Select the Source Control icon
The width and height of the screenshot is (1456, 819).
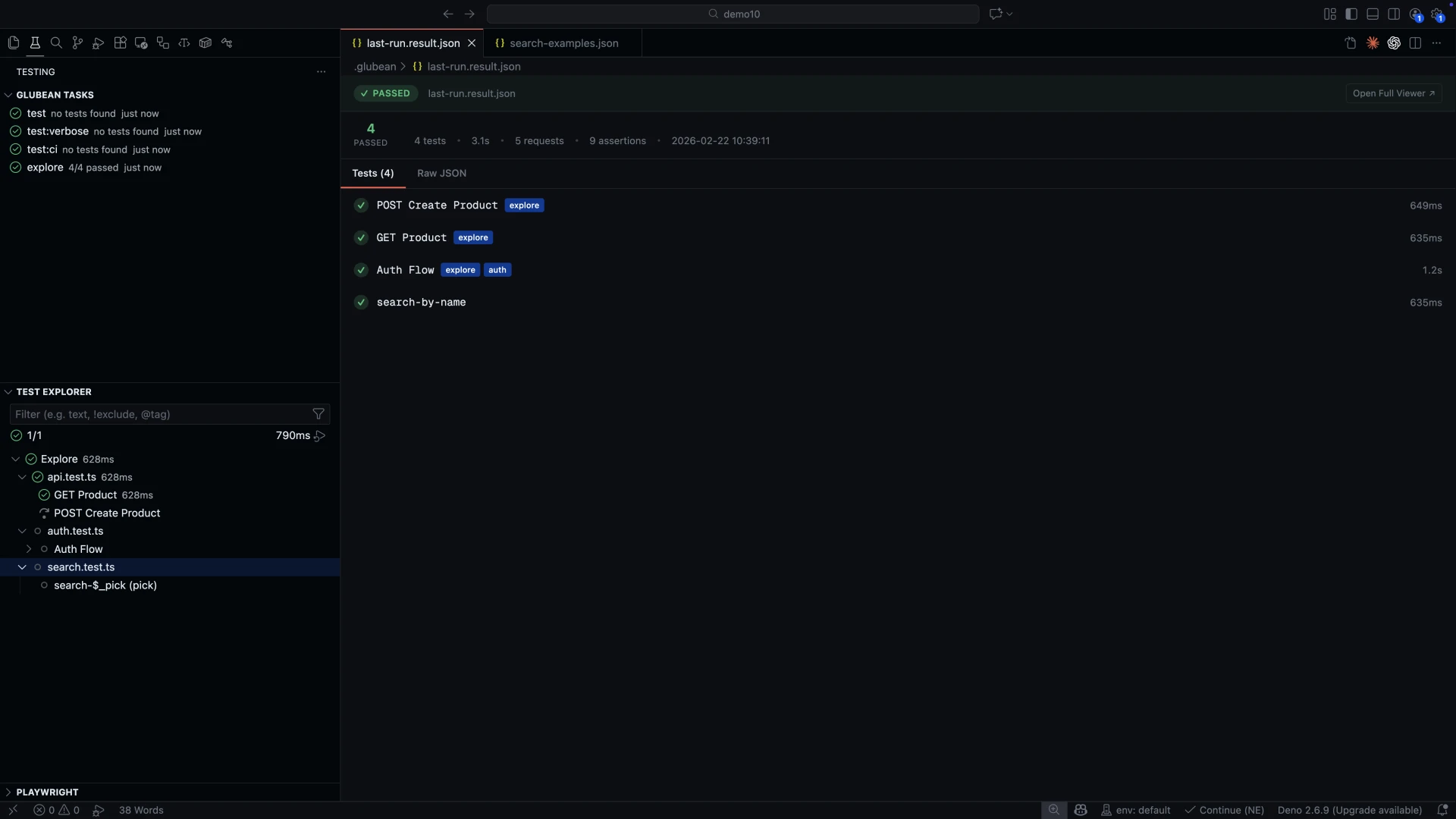click(x=77, y=42)
